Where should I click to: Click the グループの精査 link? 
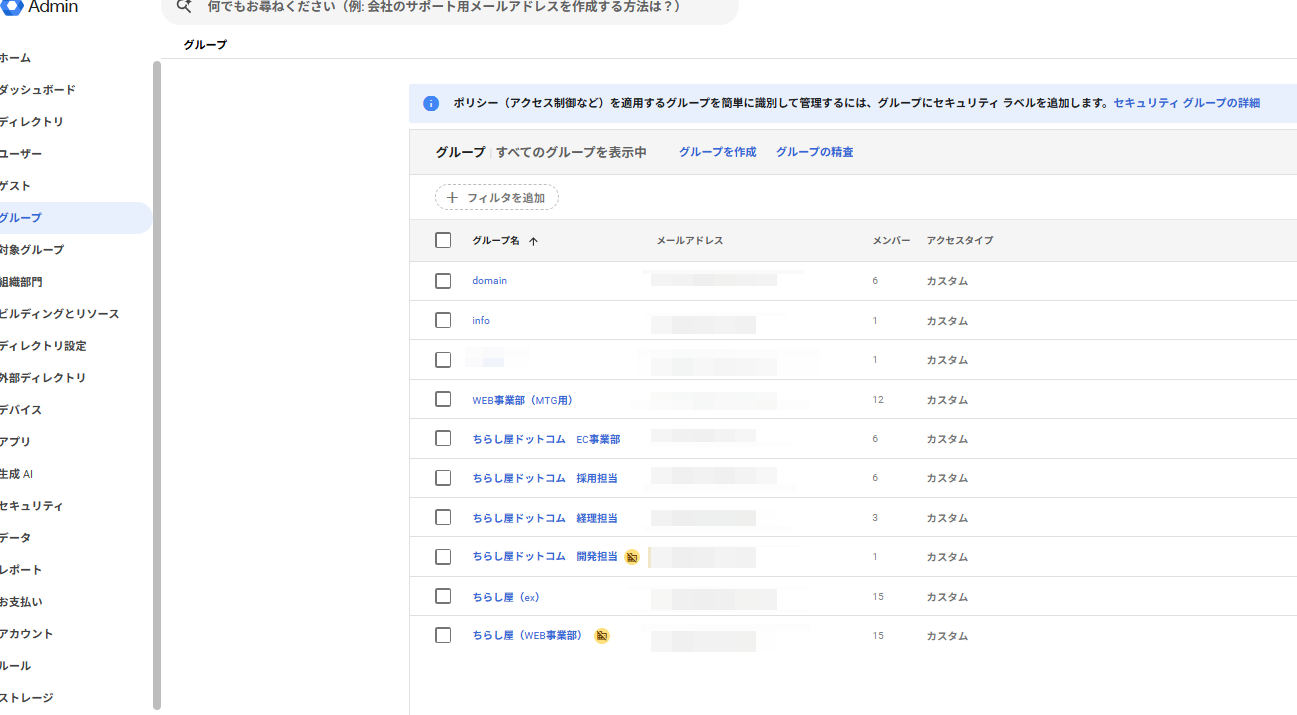pyautogui.click(x=814, y=152)
